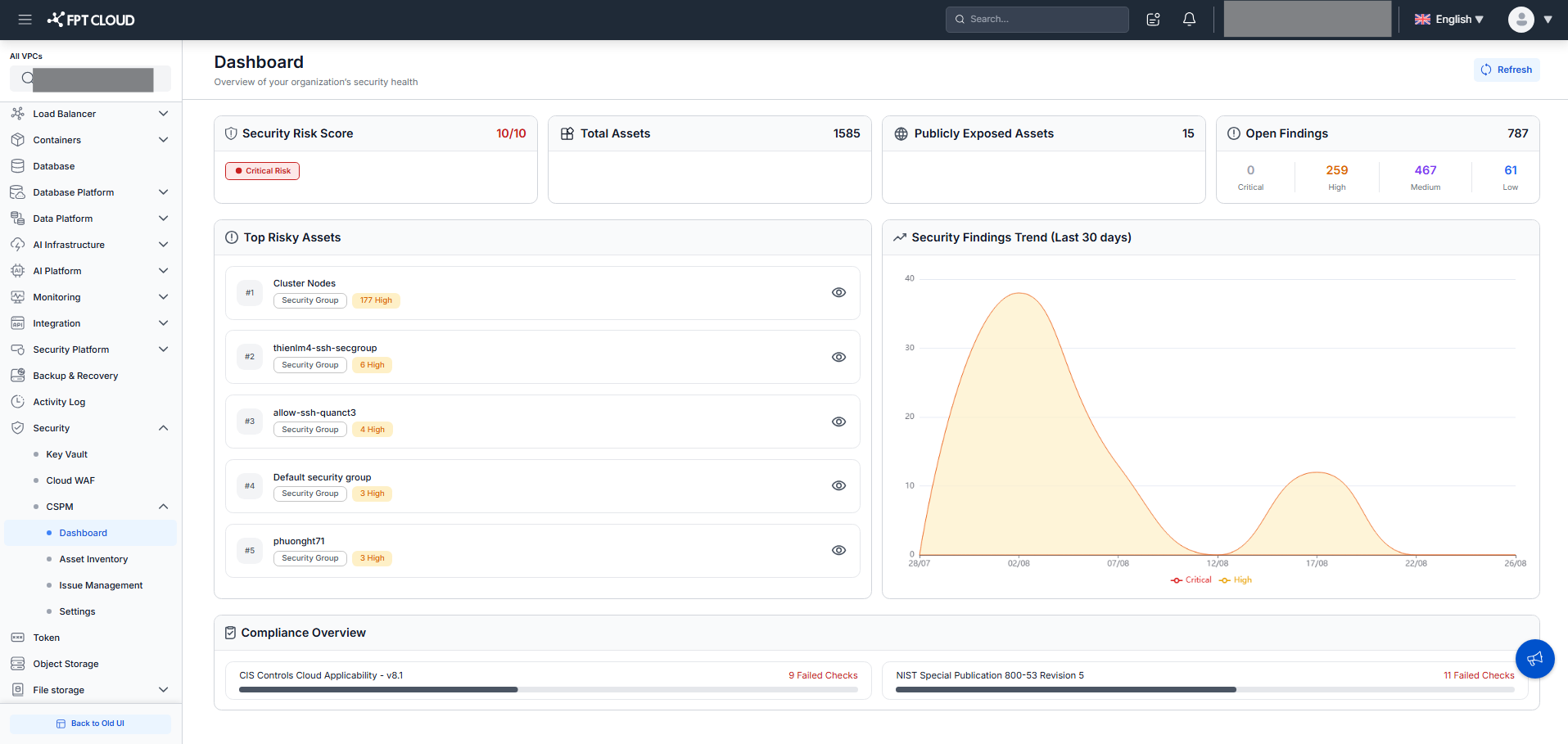1568x744 pixels.
Task: Click the Containers sidebar icon
Action: pyautogui.click(x=17, y=140)
